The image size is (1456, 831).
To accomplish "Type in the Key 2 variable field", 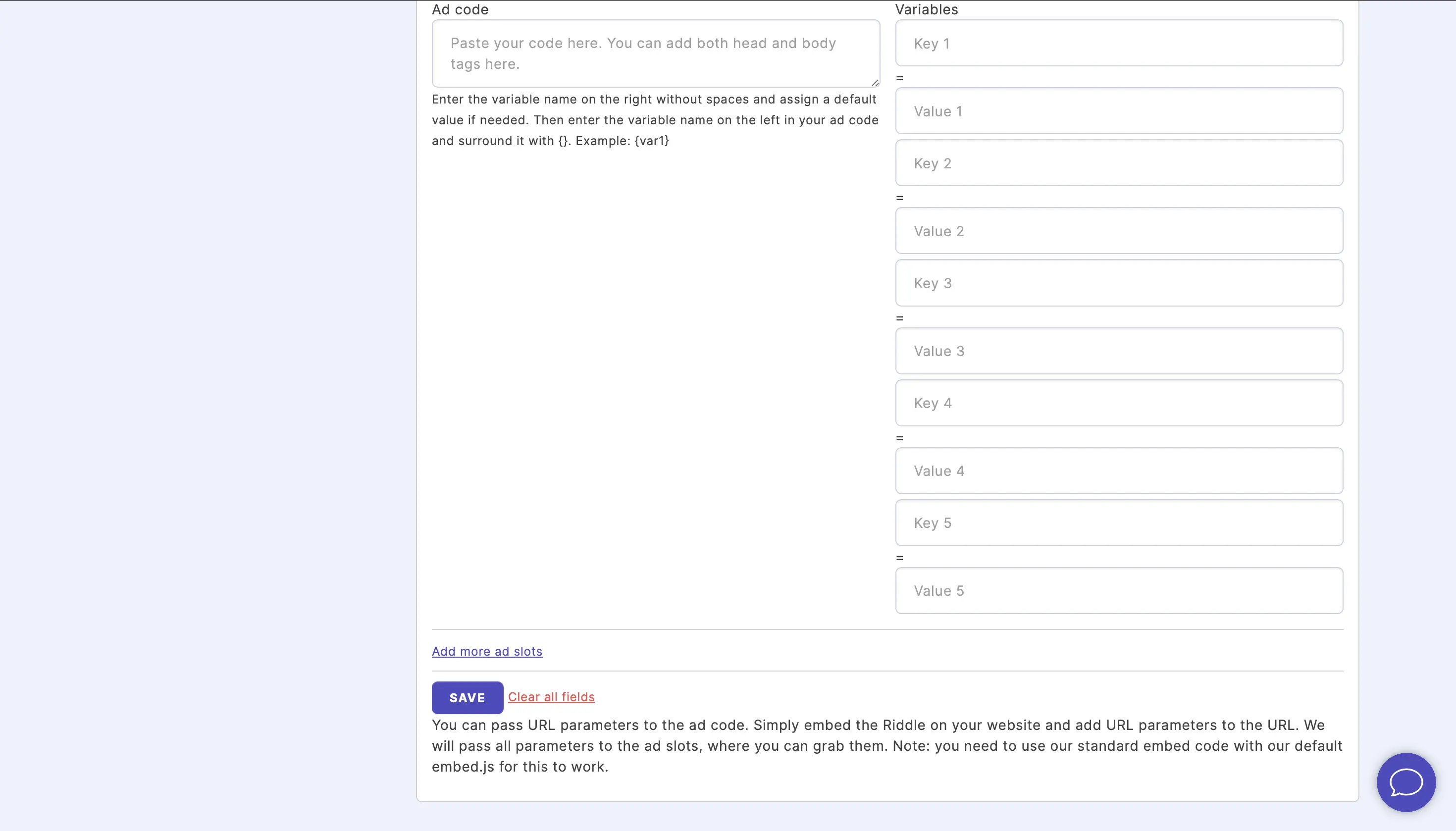I will point(1119,163).
